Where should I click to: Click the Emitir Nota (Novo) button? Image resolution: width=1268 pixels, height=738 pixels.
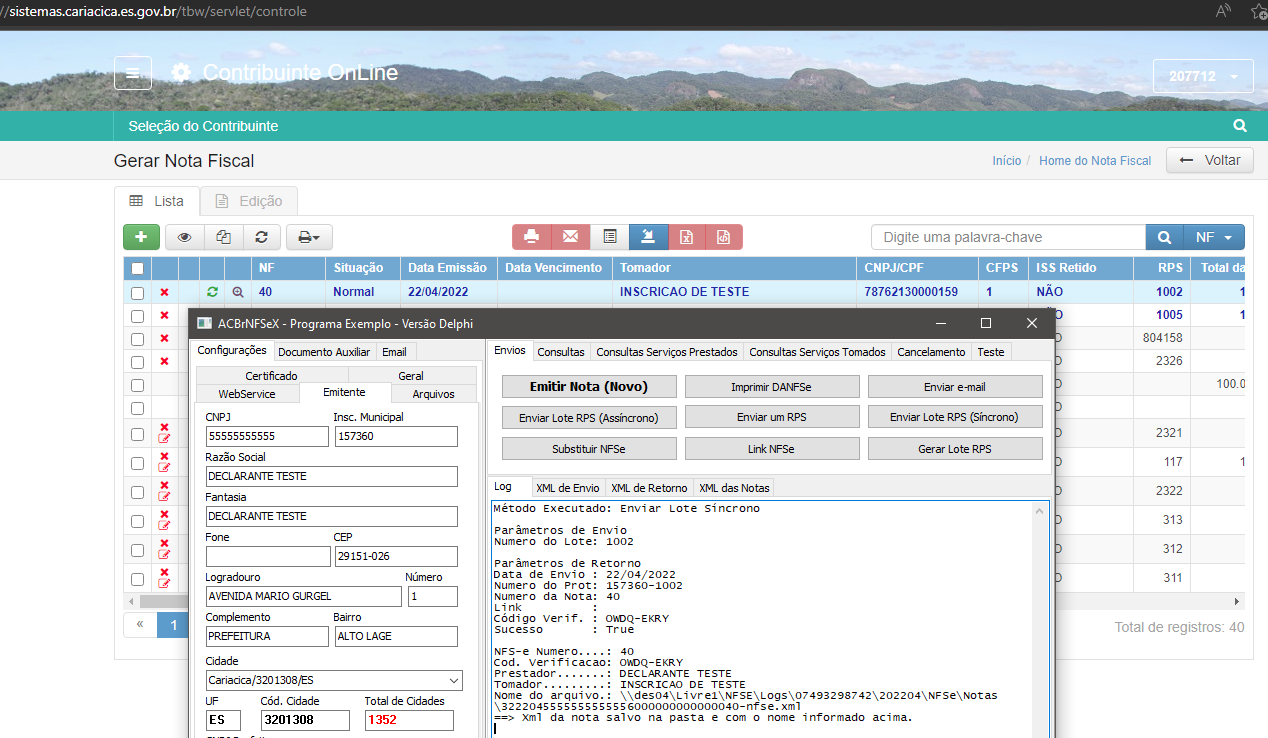click(589, 387)
